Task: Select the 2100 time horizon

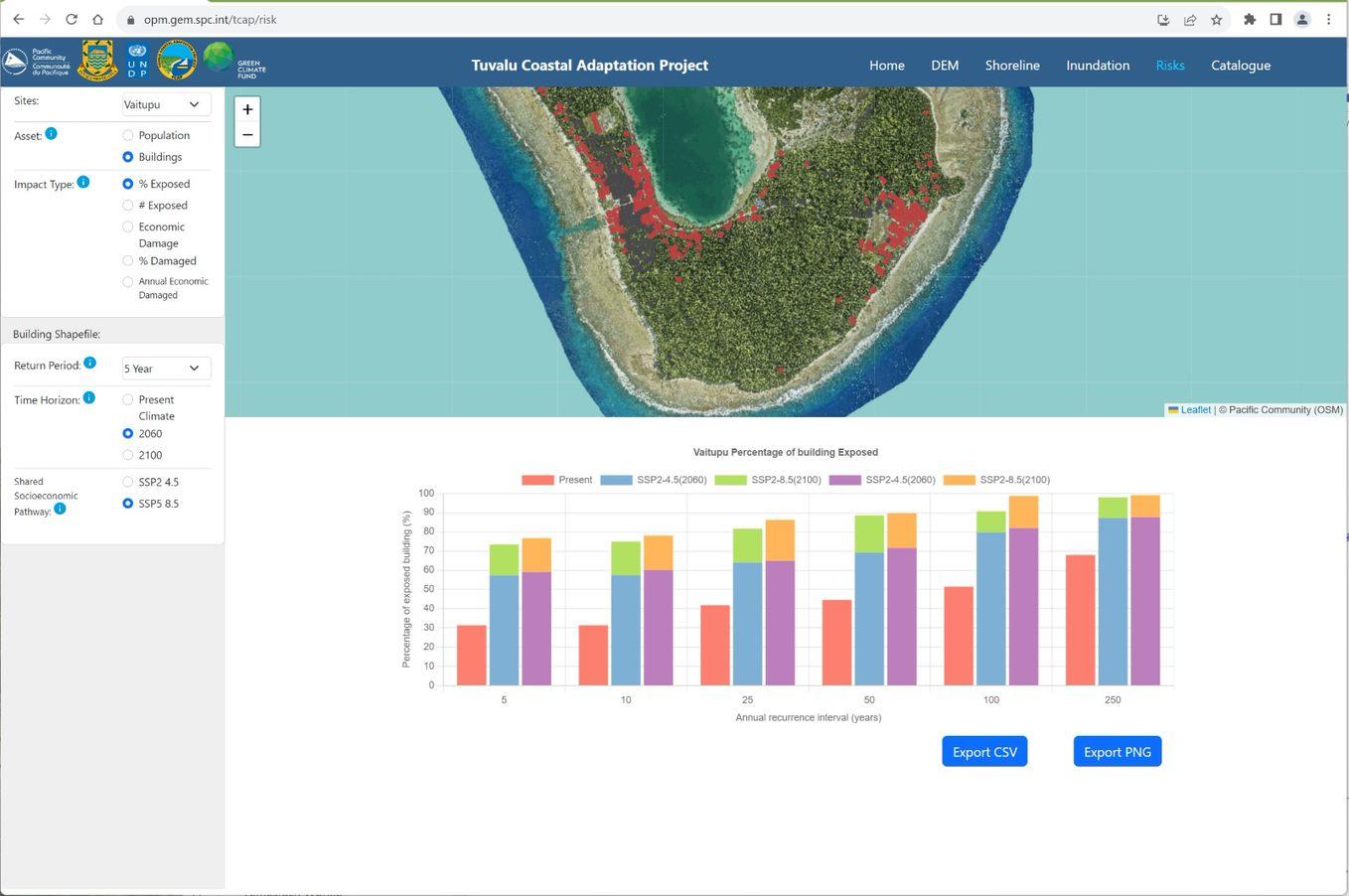Action: pos(127,455)
